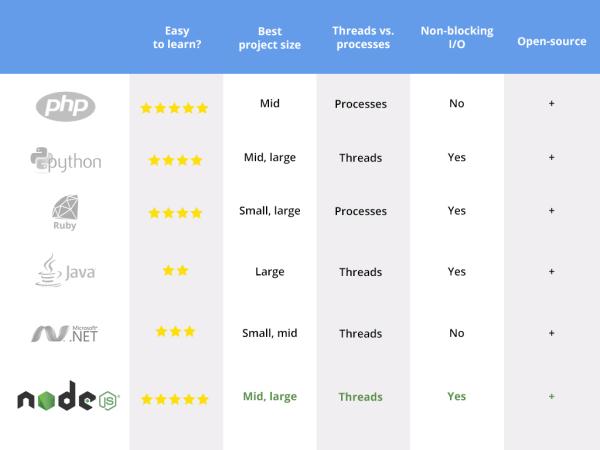
Task: Select the Microsoft .NET logo
Action: tap(65, 333)
